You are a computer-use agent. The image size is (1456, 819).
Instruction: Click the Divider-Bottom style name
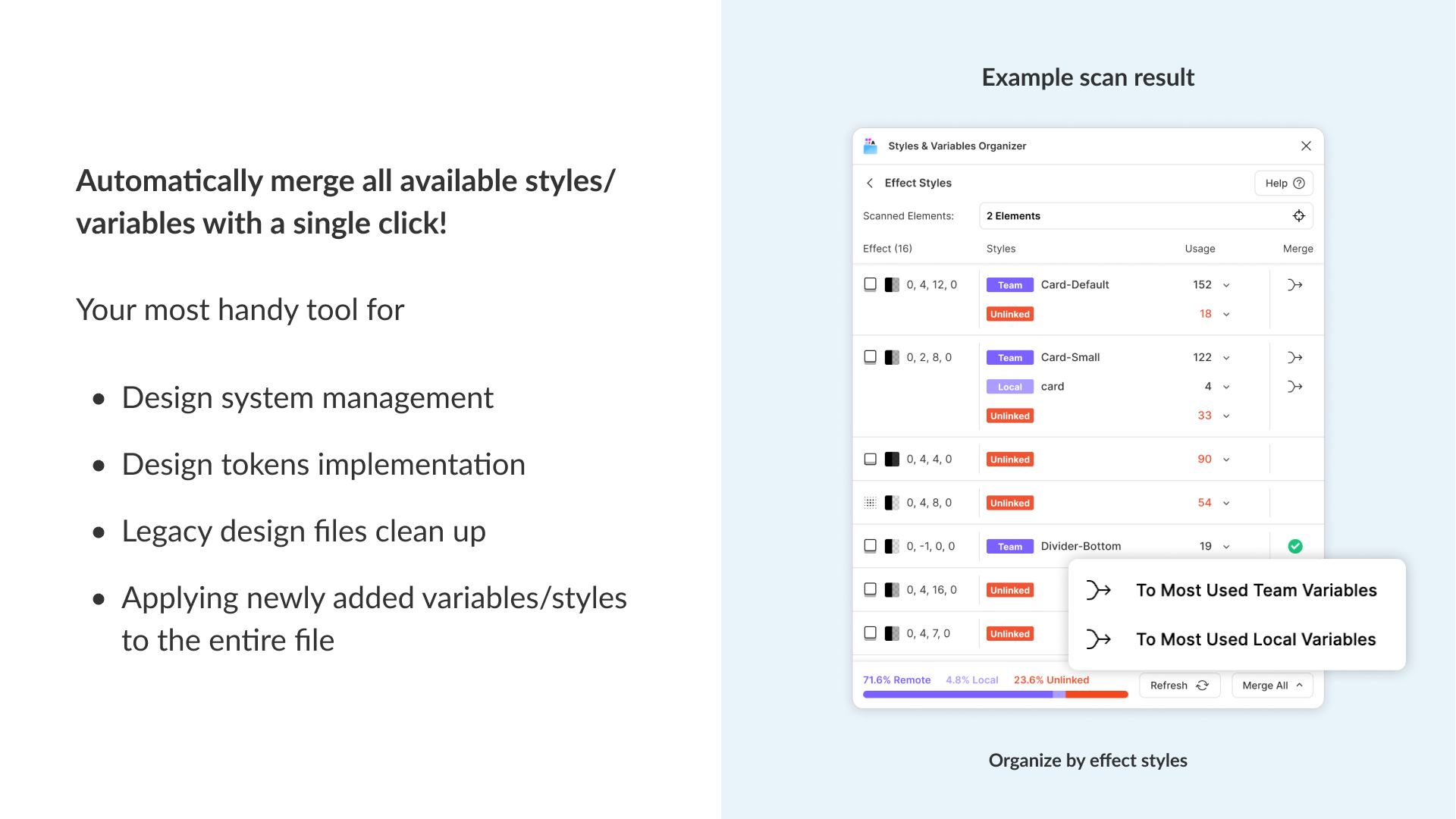point(1081,547)
